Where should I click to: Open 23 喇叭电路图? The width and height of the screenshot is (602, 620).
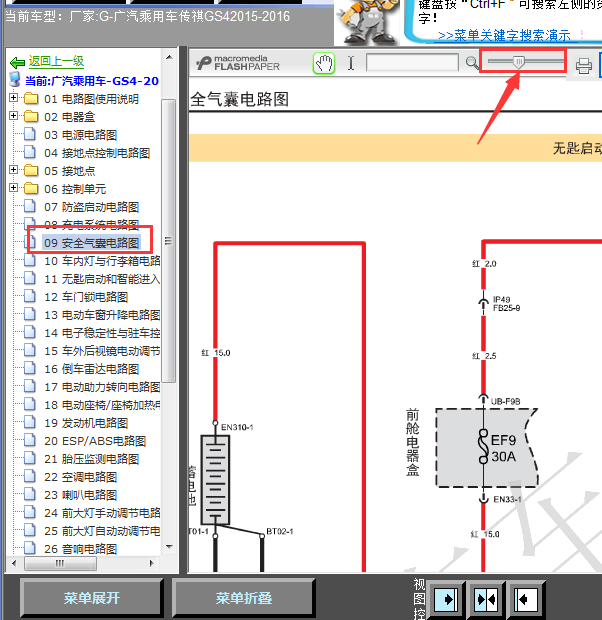point(80,495)
